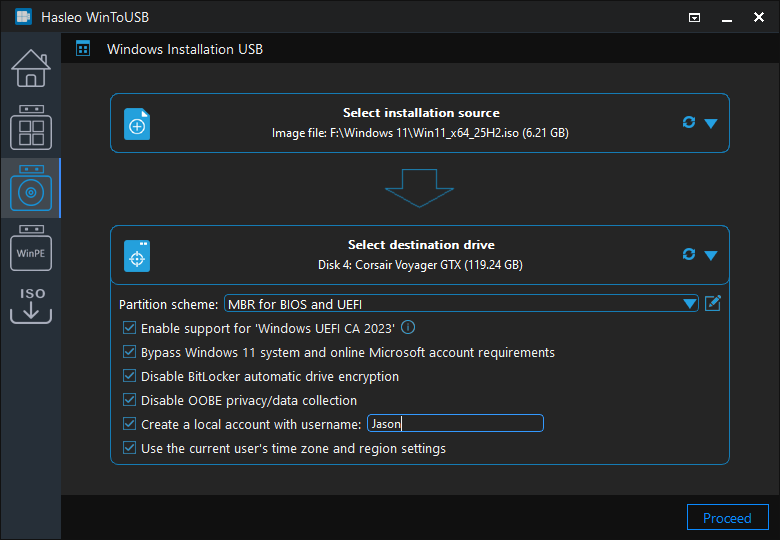Image resolution: width=780 pixels, height=540 pixels.
Task: Open the Home page in sidebar
Action: tap(31, 68)
